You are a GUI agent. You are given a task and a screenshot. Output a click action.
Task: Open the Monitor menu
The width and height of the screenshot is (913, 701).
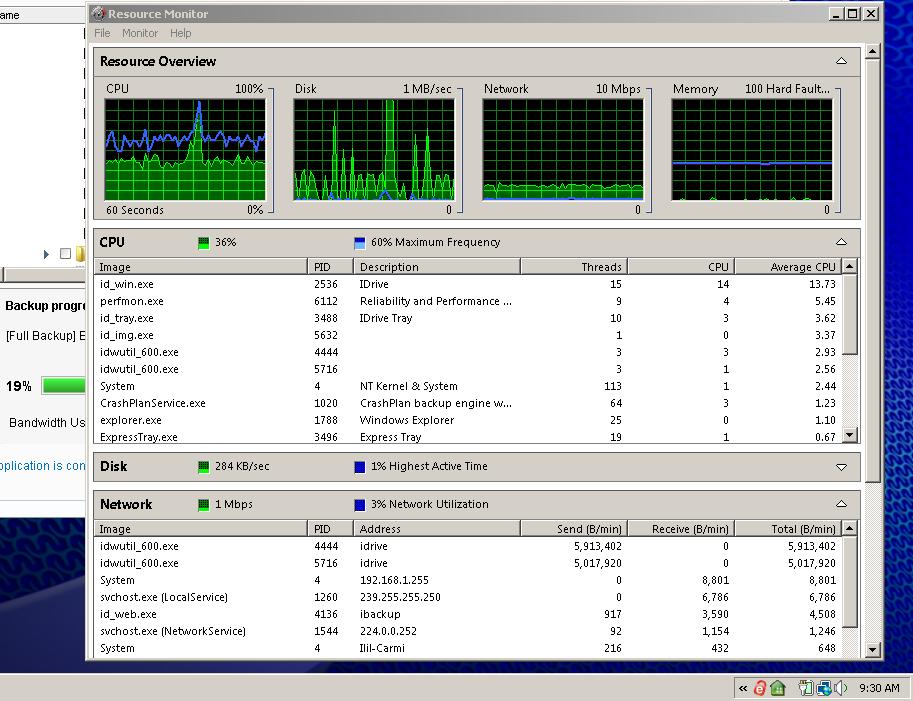pyautogui.click(x=140, y=33)
